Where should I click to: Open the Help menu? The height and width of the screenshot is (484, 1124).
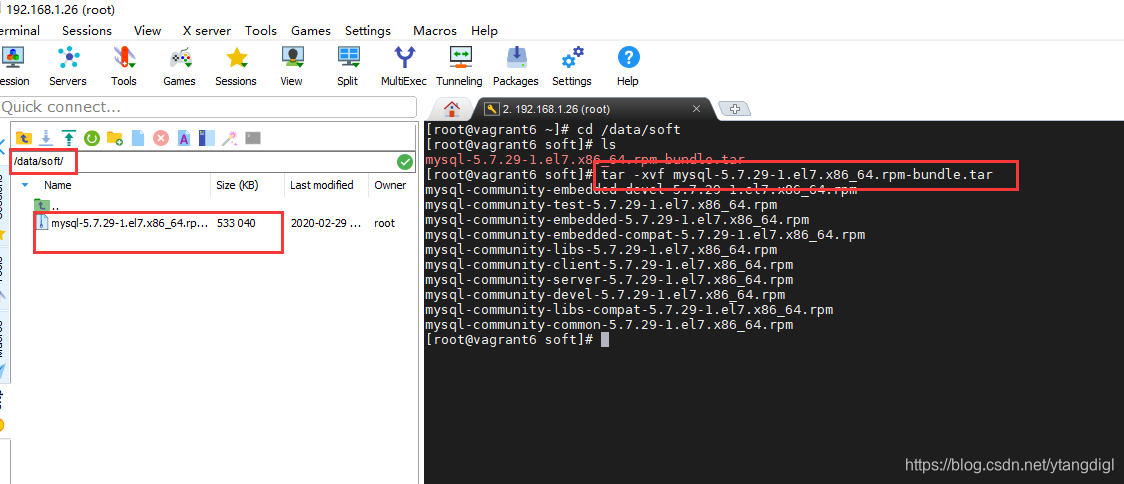(485, 31)
